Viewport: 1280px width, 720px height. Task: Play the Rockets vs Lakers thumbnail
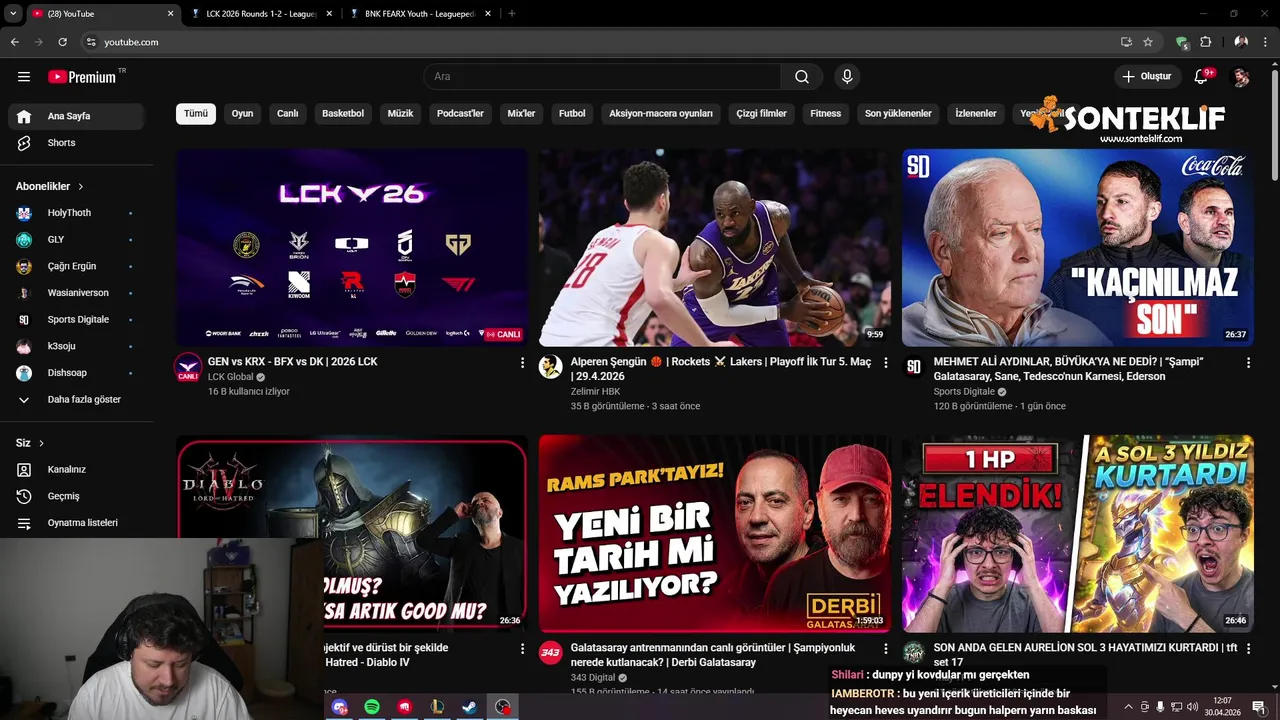[x=715, y=248]
